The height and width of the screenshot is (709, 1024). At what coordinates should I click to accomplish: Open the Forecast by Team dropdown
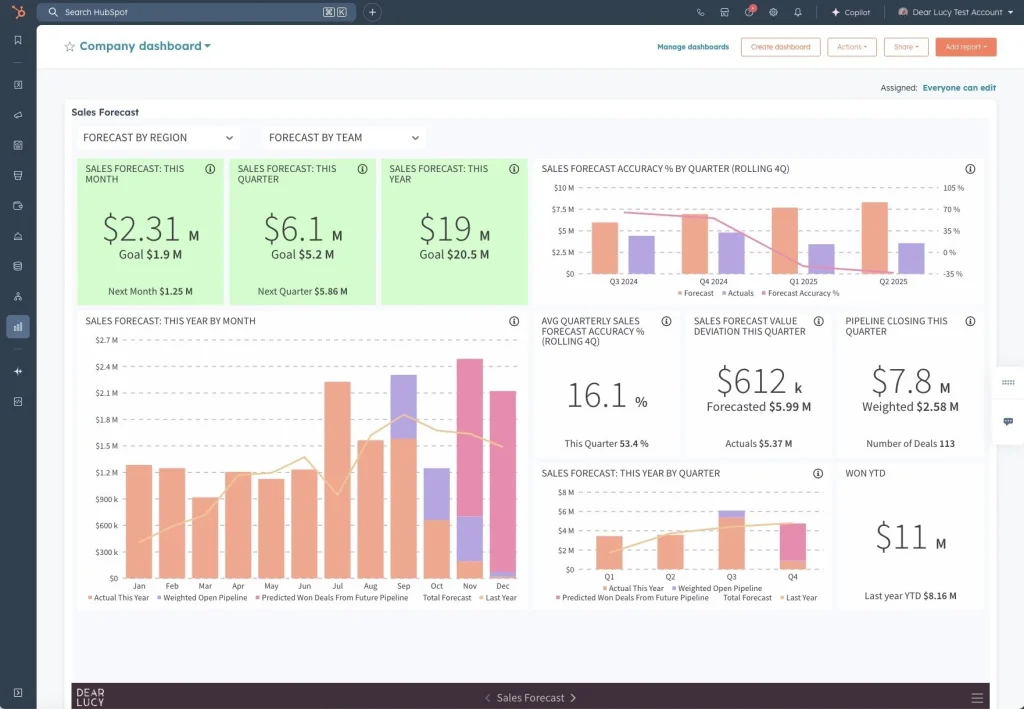(x=343, y=137)
